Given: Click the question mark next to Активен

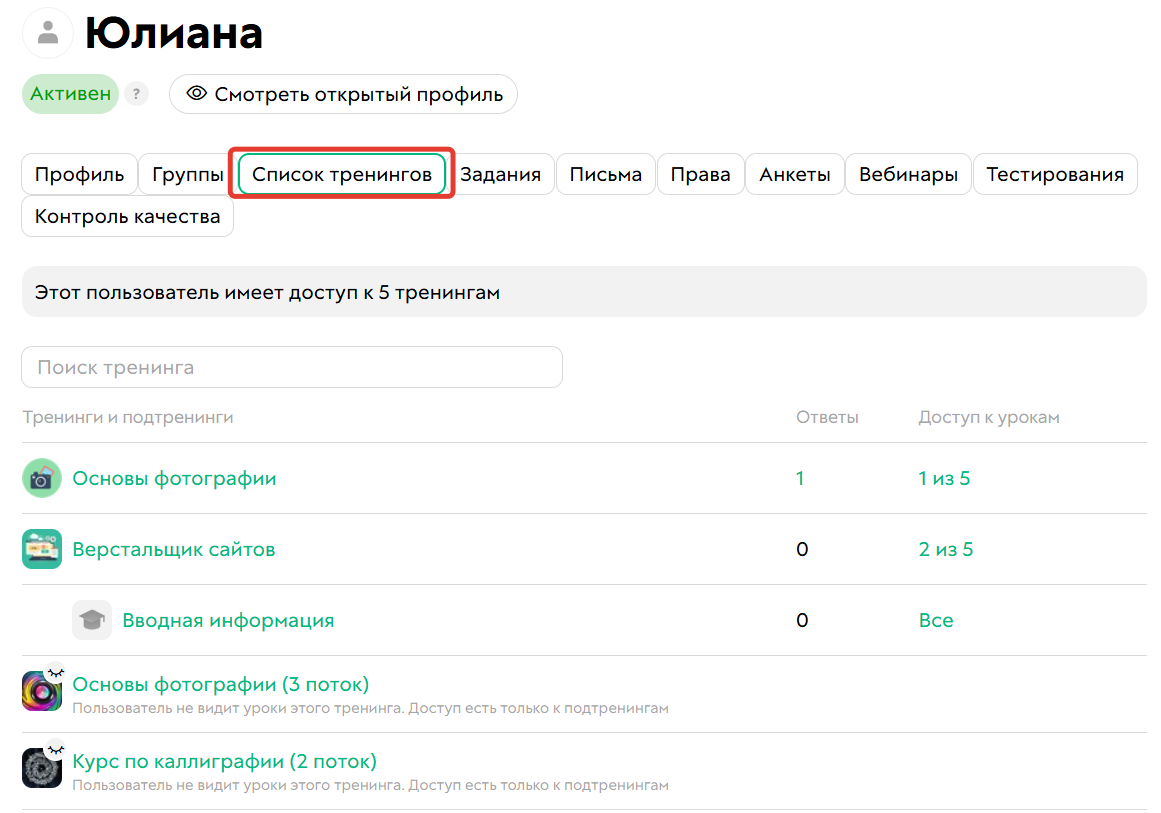Looking at the screenshot, I should [136, 93].
